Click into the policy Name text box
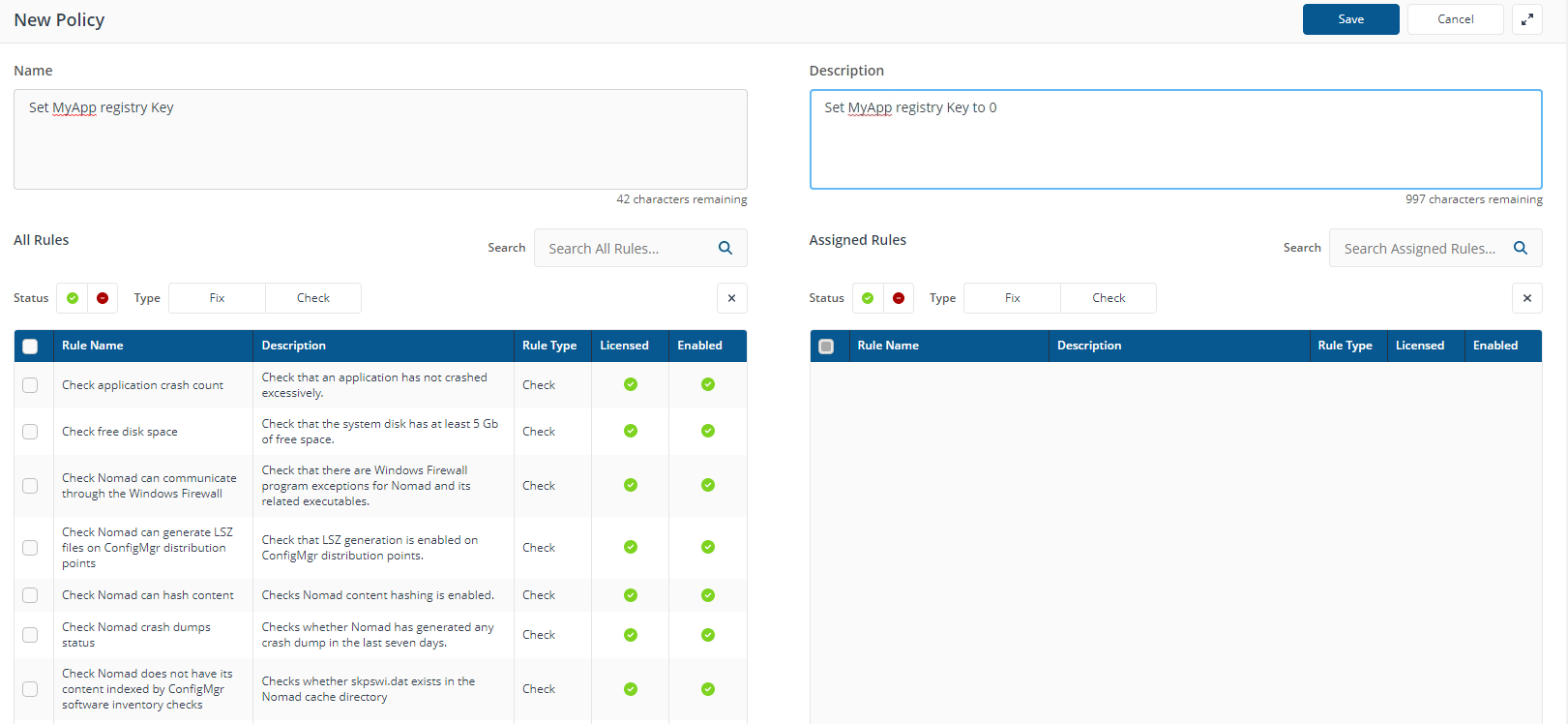Viewport: 1568px width, 724px height. click(380, 139)
